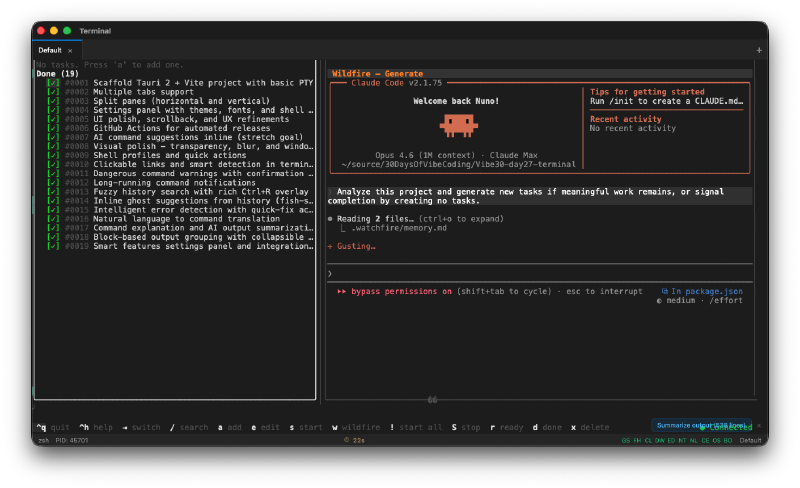Click the 'DW' status bar indicator

click(x=660, y=441)
